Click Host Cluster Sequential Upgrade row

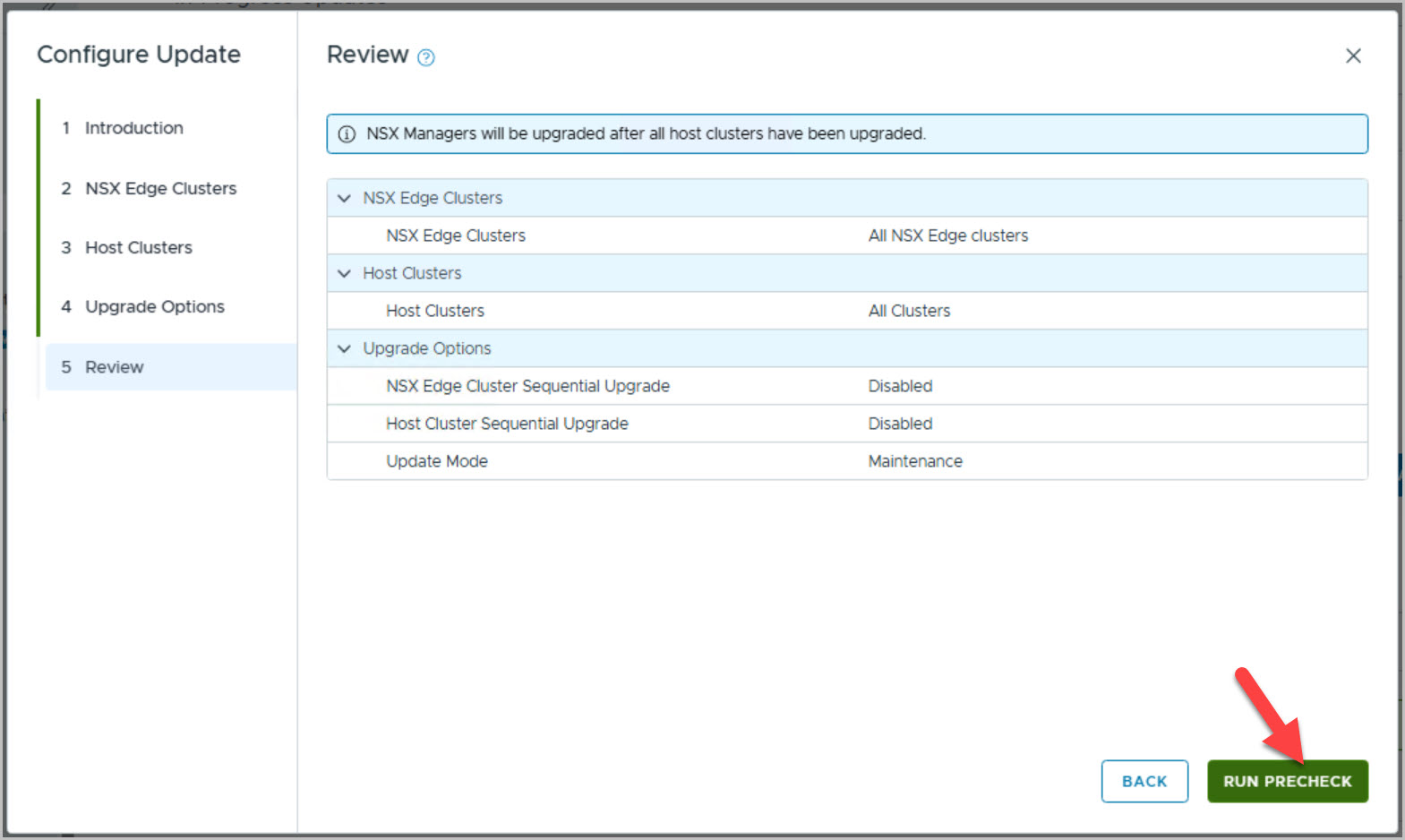pos(507,424)
